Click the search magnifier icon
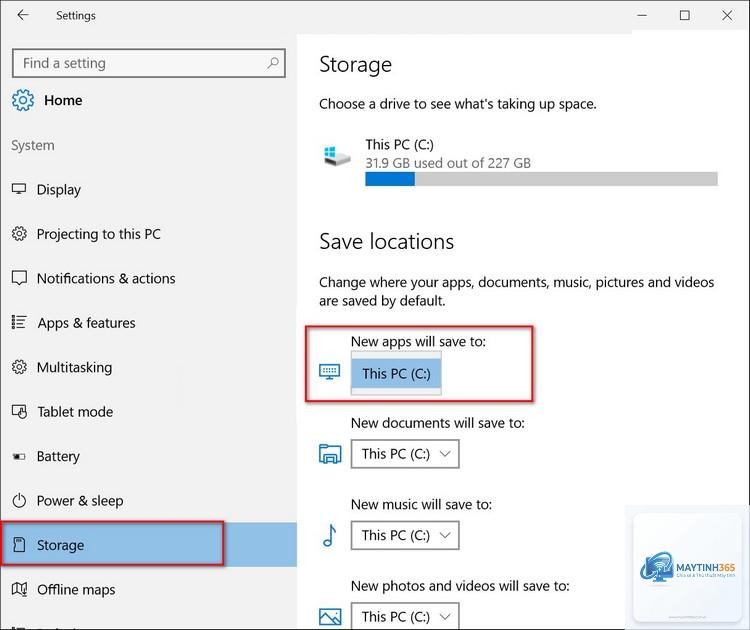The image size is (750, 630). point(273,63)
